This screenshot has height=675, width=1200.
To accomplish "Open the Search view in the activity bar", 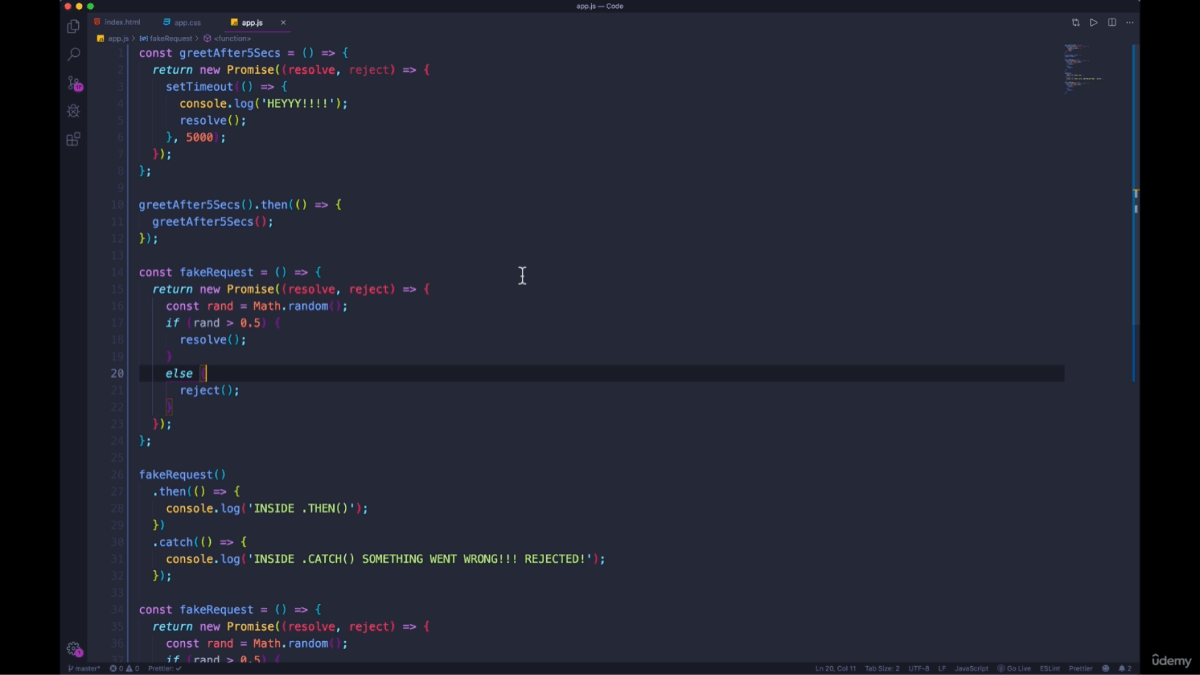I will click(x=73, y=54).
